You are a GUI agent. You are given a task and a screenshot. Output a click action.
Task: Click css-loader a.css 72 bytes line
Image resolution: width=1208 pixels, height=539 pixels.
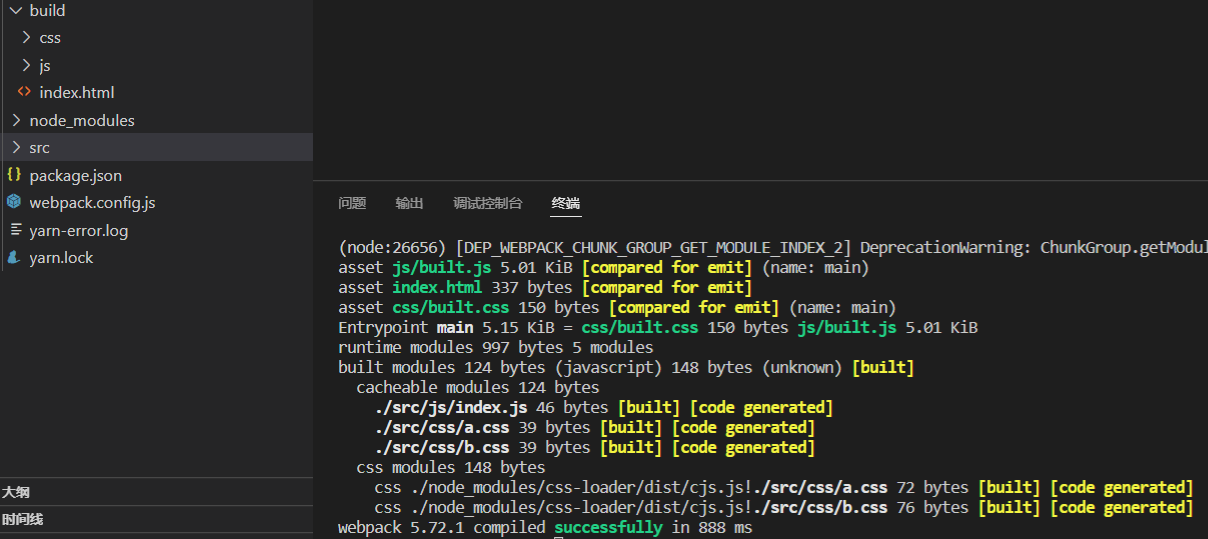point(784,487)
